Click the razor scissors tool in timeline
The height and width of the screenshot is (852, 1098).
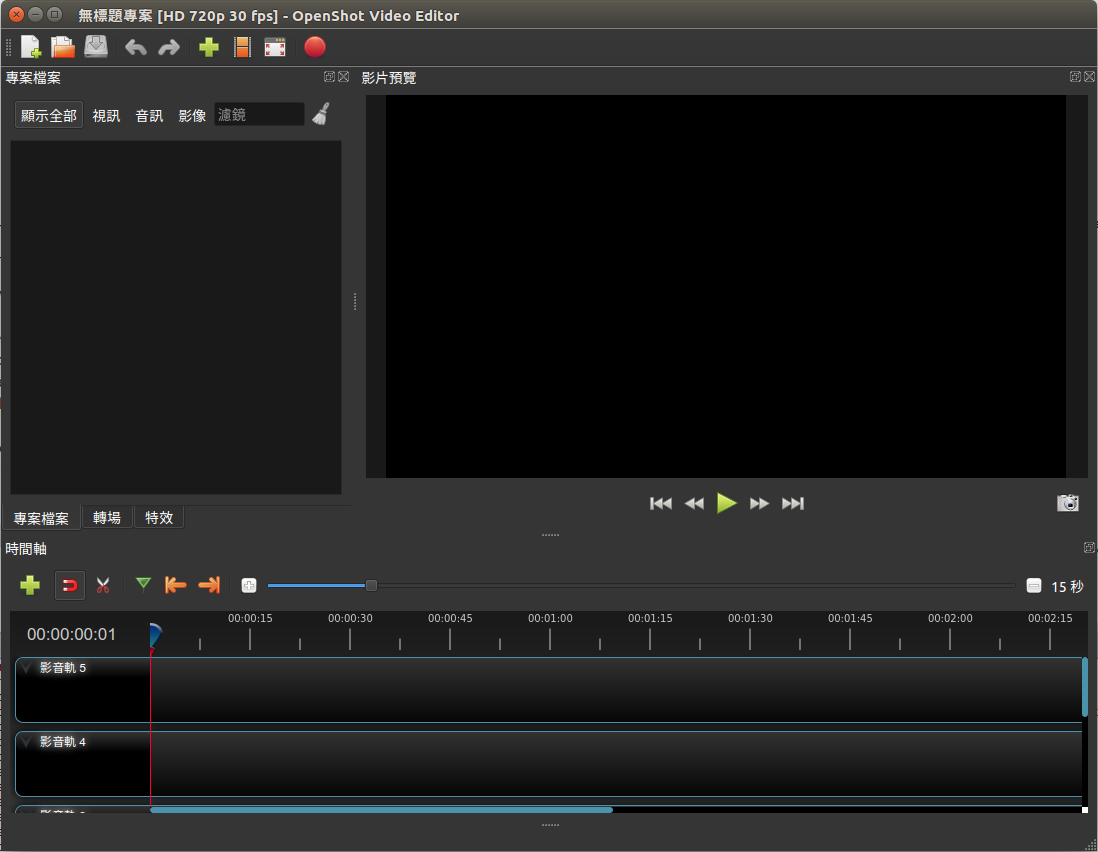pos(103,585)
